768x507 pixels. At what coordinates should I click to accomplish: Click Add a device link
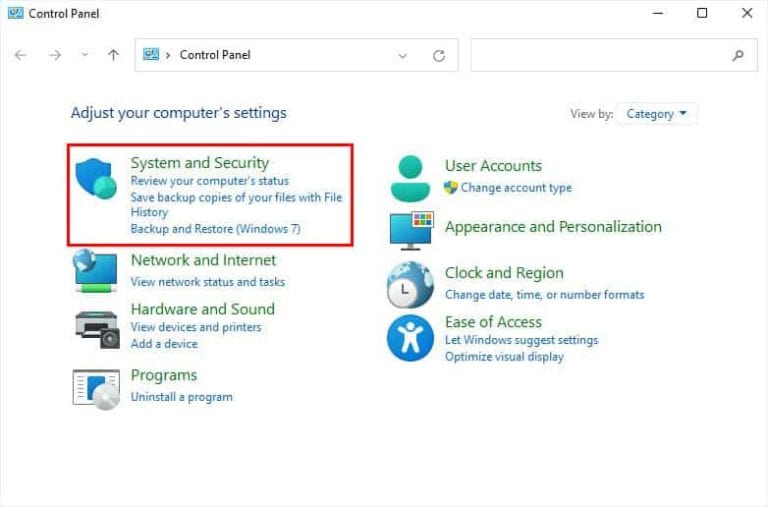(x=164, y=344)
